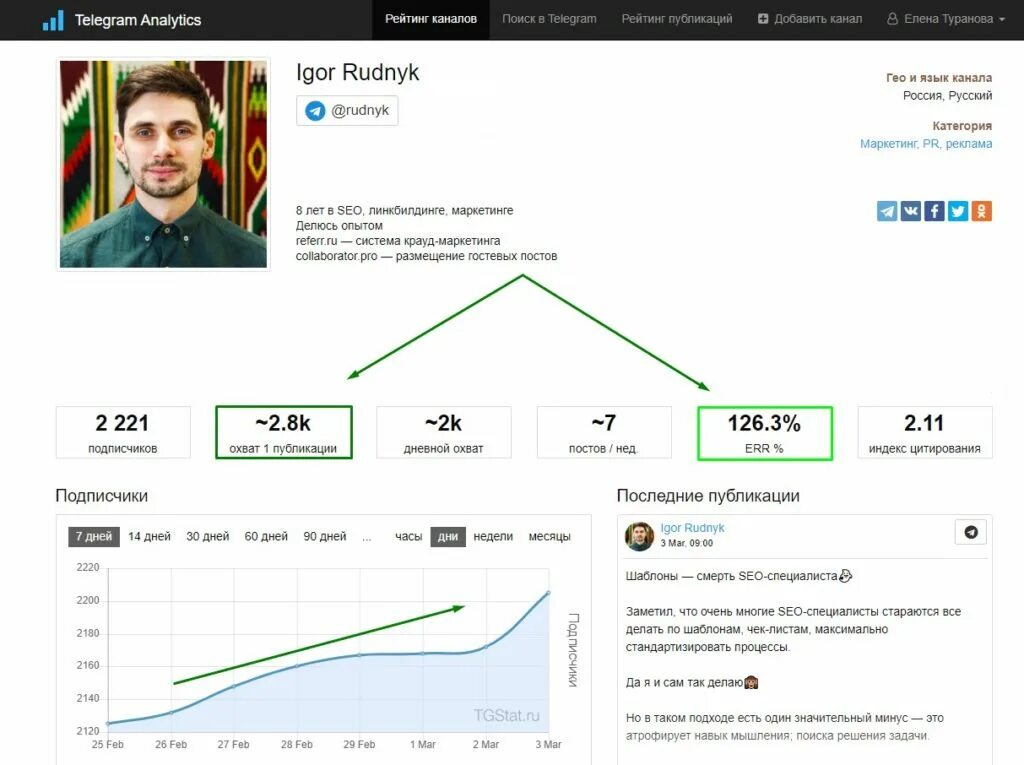
Task: Open the Маркетинг, PR, реклама category link
Action: point(925,144)
